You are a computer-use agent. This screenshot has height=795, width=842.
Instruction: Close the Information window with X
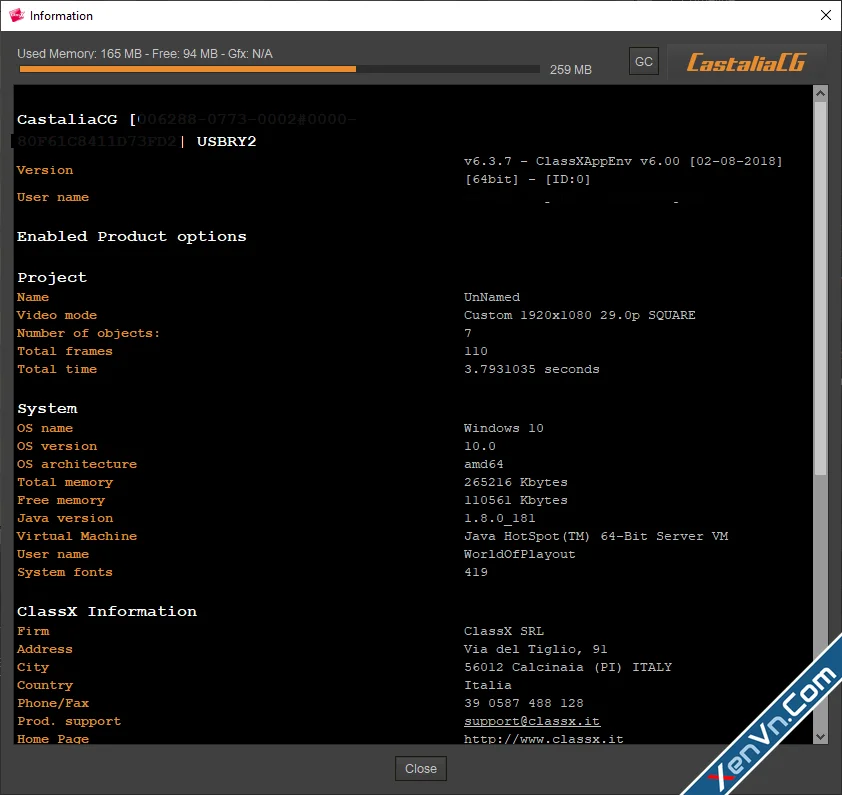[826, 15]
